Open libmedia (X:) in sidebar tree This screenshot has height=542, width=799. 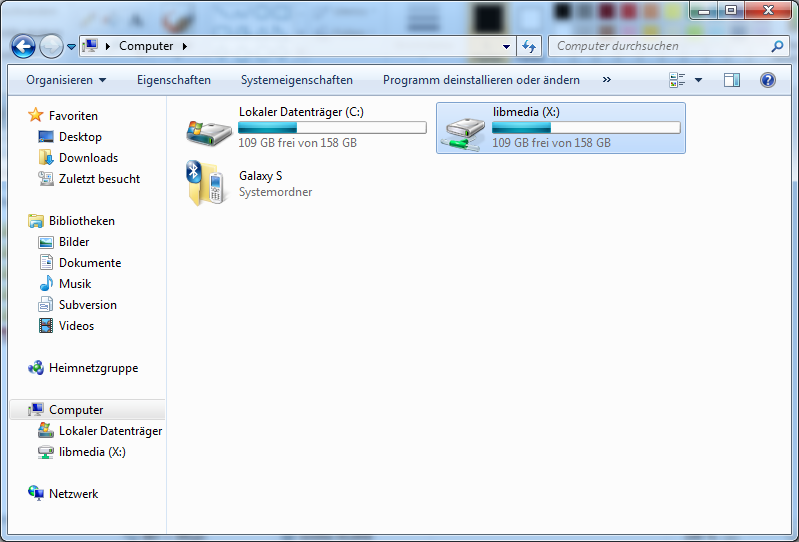click(x=92, y=452)
